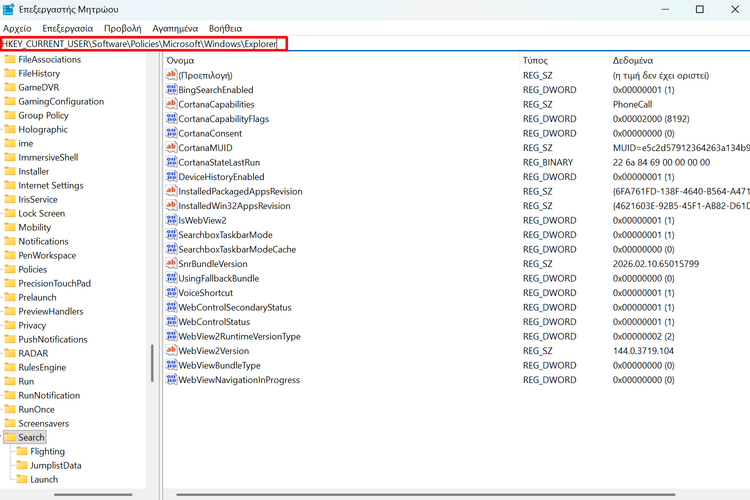Click the CortanaStateLastRun binary value icon
Viewport: 750px width, 500px height.
pos(171,162)
